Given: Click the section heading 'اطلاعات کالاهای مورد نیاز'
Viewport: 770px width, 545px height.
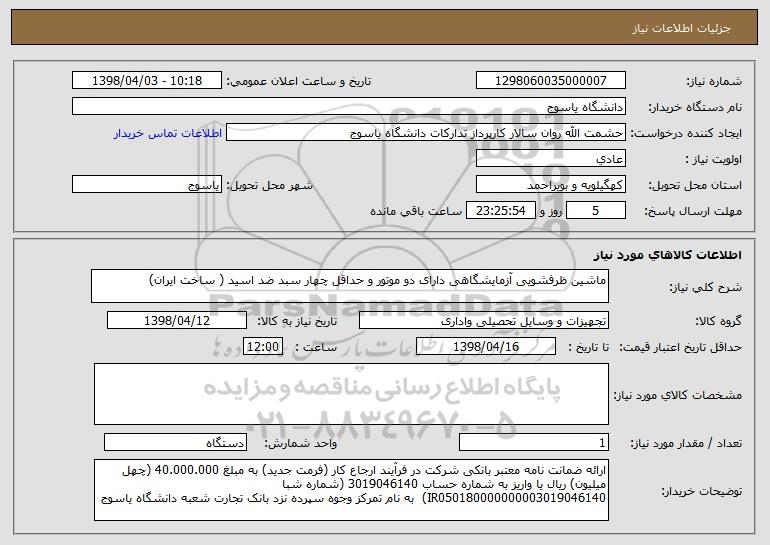Looking at the screenshot, I should (667, 255).
